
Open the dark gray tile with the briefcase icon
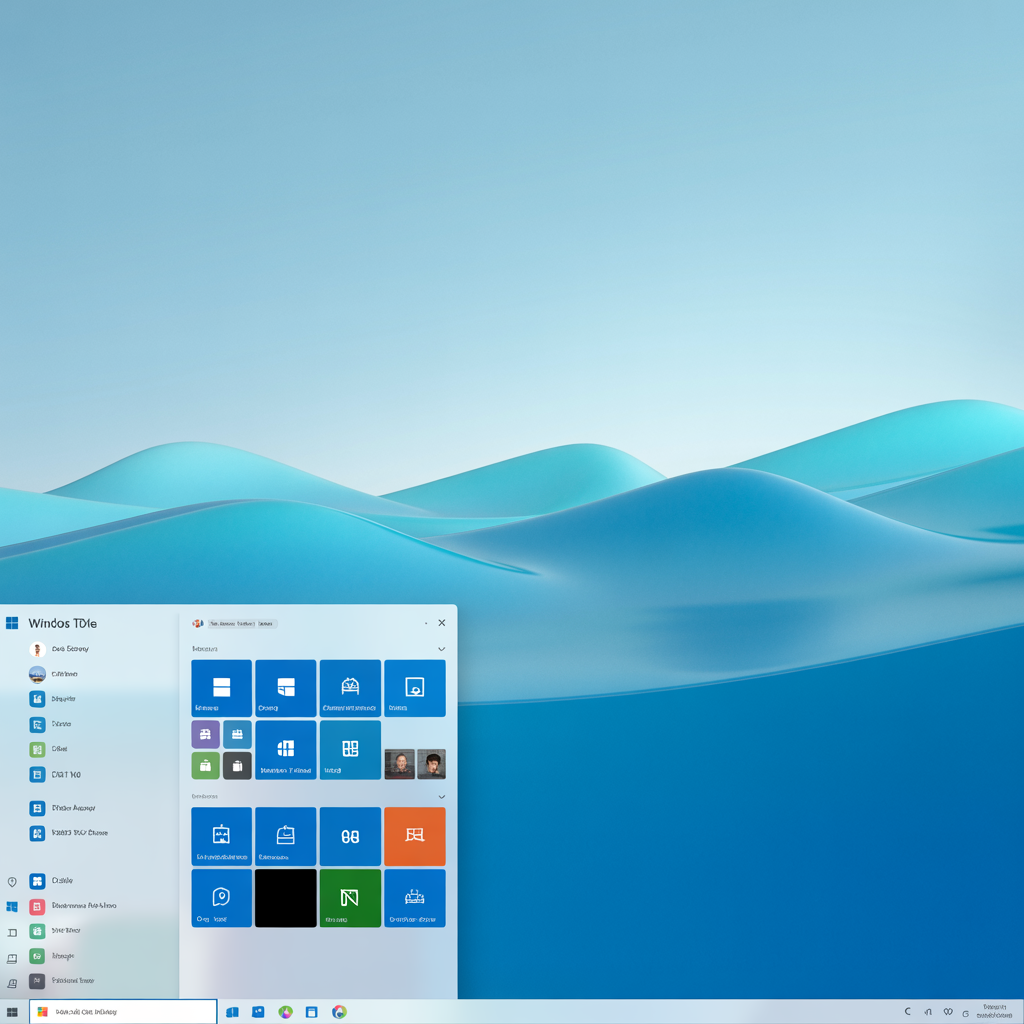(x=237, y=765)
